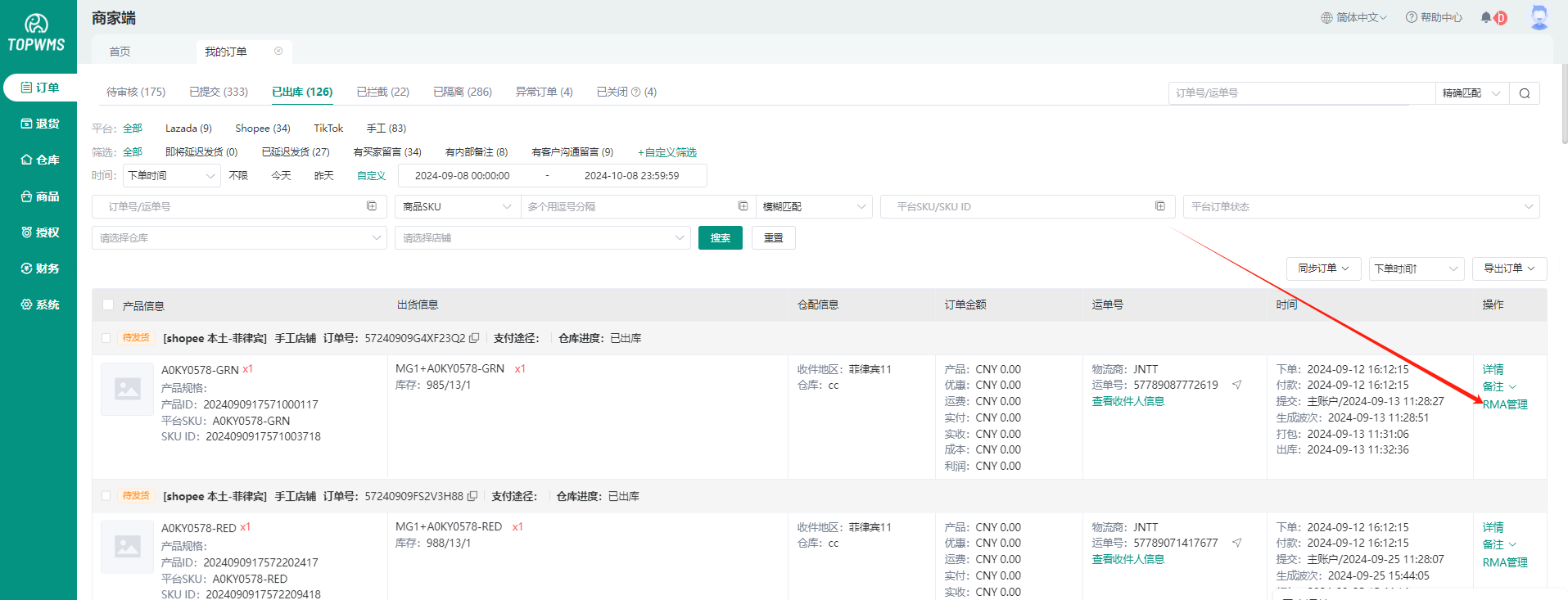
Task: Click the product thumbnail for A0KY0578-GRN
Action: coord(127,389)
